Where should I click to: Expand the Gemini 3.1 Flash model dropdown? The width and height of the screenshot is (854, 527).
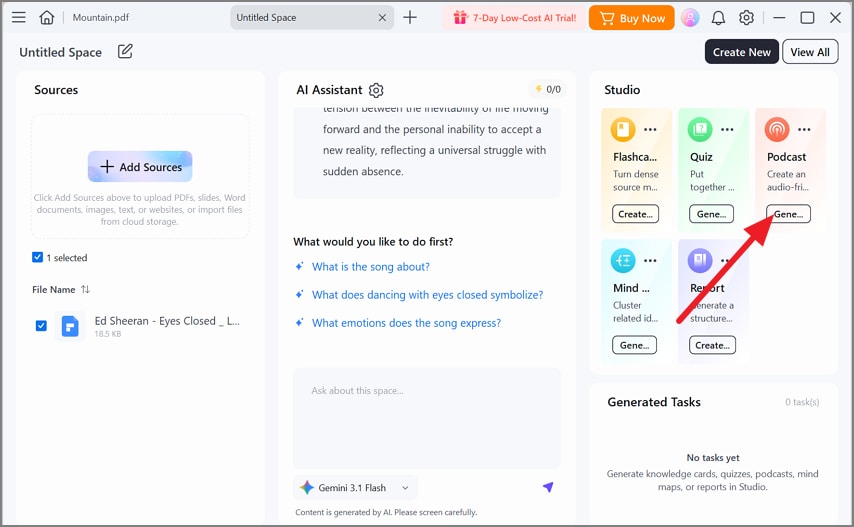point(356,488)
